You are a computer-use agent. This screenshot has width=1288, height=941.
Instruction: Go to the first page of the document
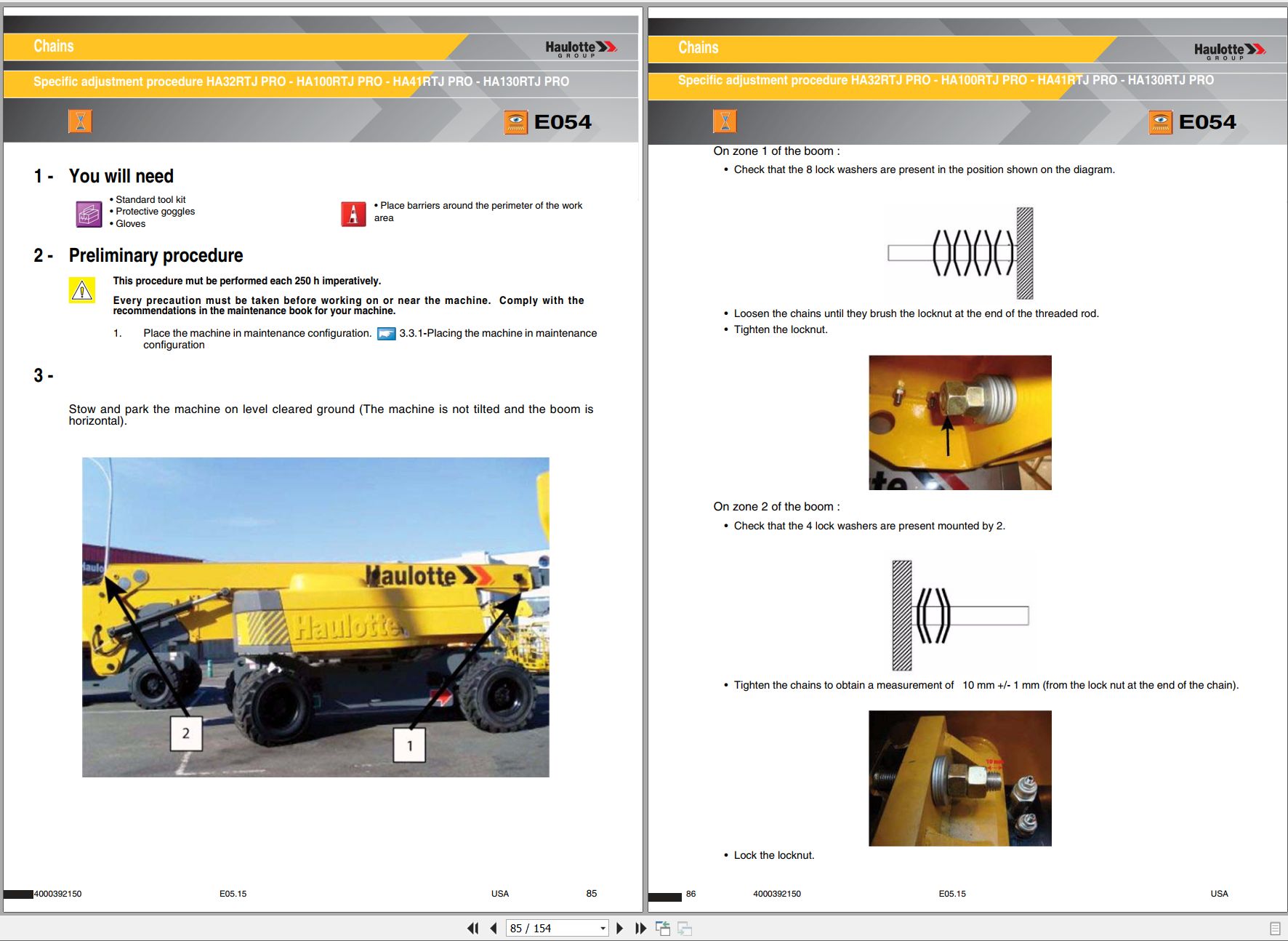click(472, 928)
